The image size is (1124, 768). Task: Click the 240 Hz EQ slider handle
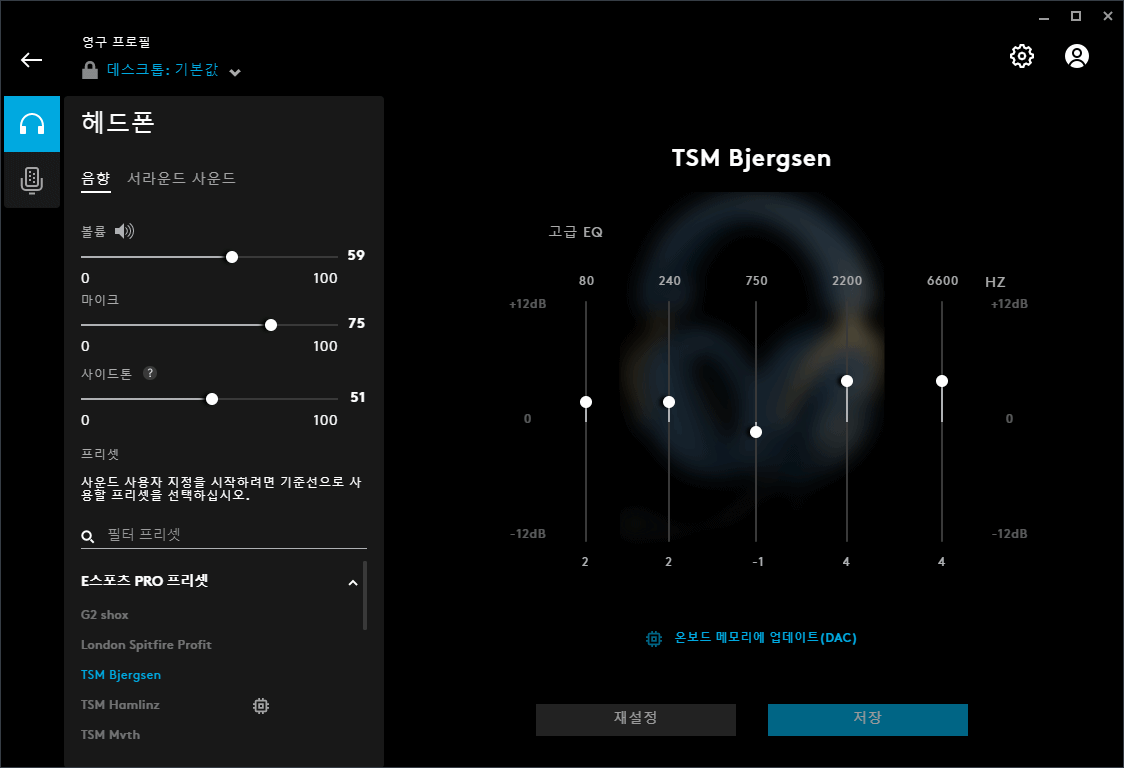[669, 402]
